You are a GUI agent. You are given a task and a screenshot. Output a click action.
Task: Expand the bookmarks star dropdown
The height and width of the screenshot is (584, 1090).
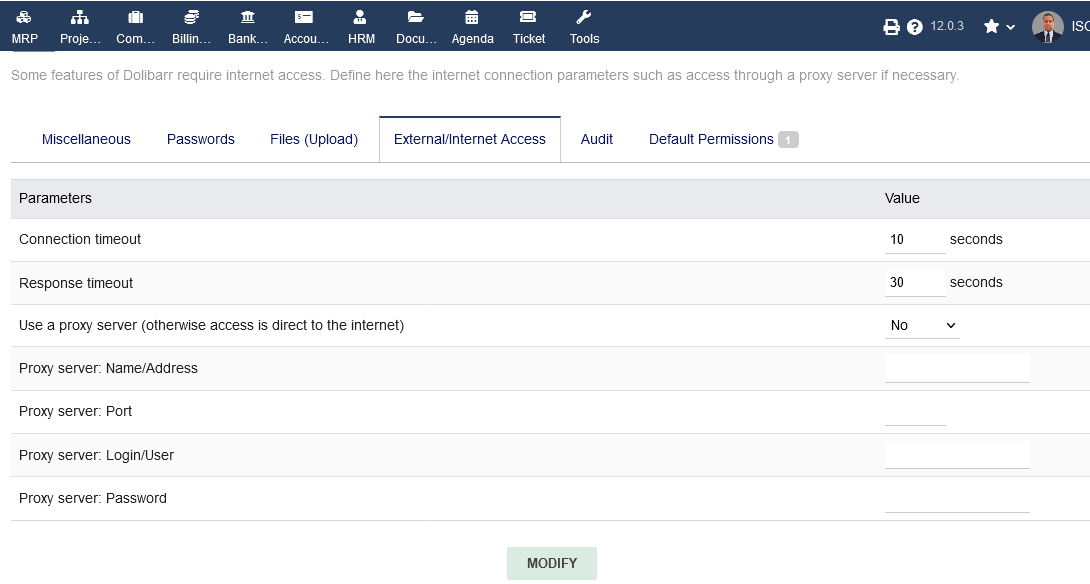[999, 26]
